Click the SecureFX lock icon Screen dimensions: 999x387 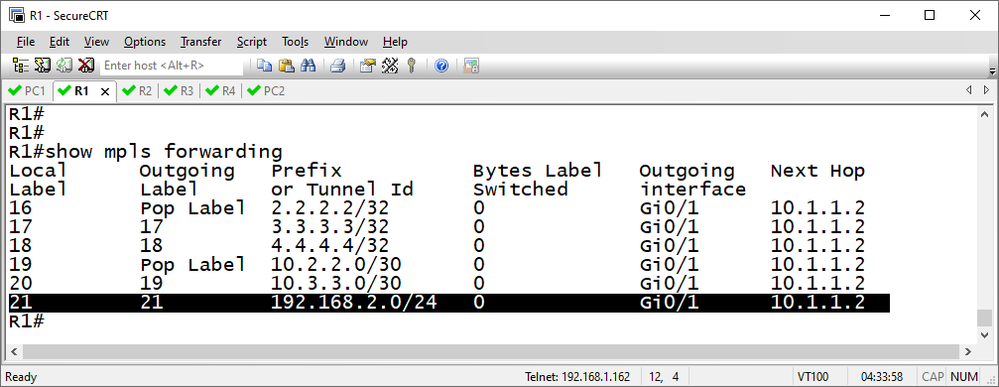[471, 65]
